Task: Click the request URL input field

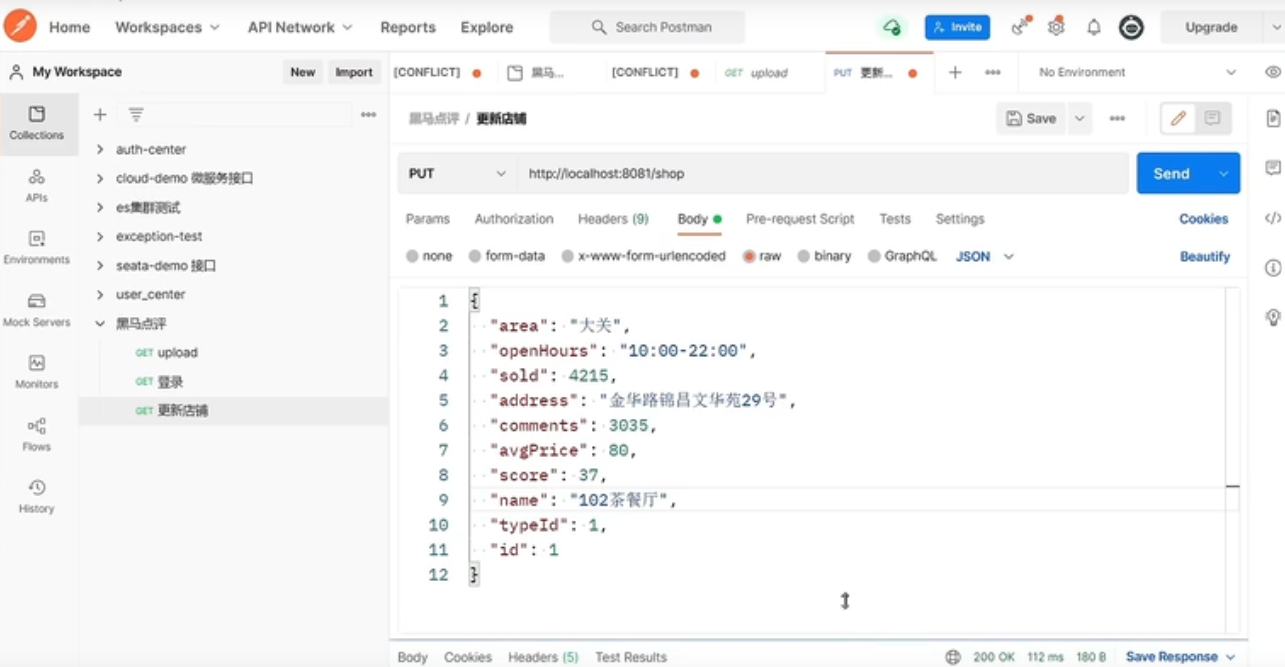Action: [823, 173]
